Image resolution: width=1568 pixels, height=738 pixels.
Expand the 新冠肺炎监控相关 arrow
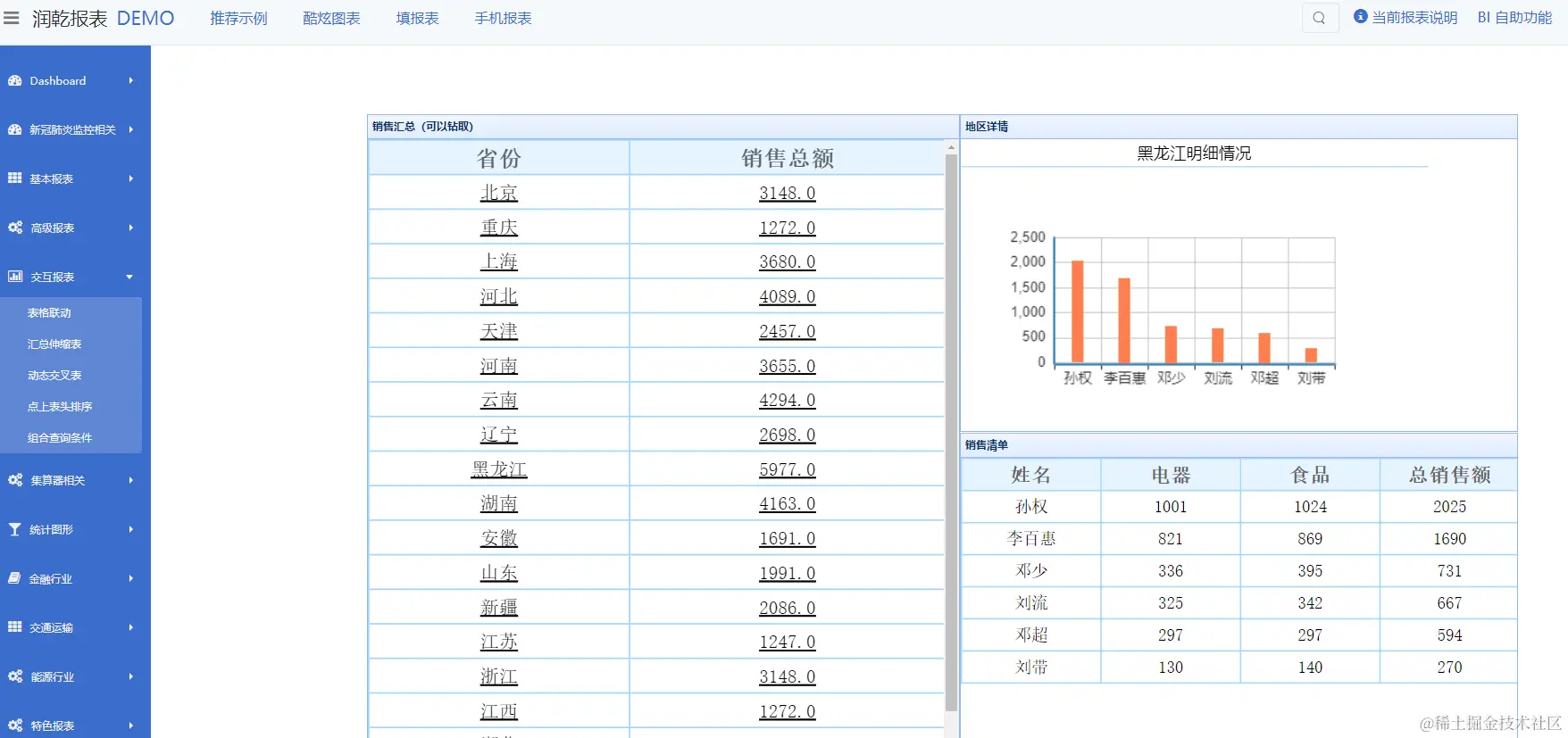click(130, 129)
